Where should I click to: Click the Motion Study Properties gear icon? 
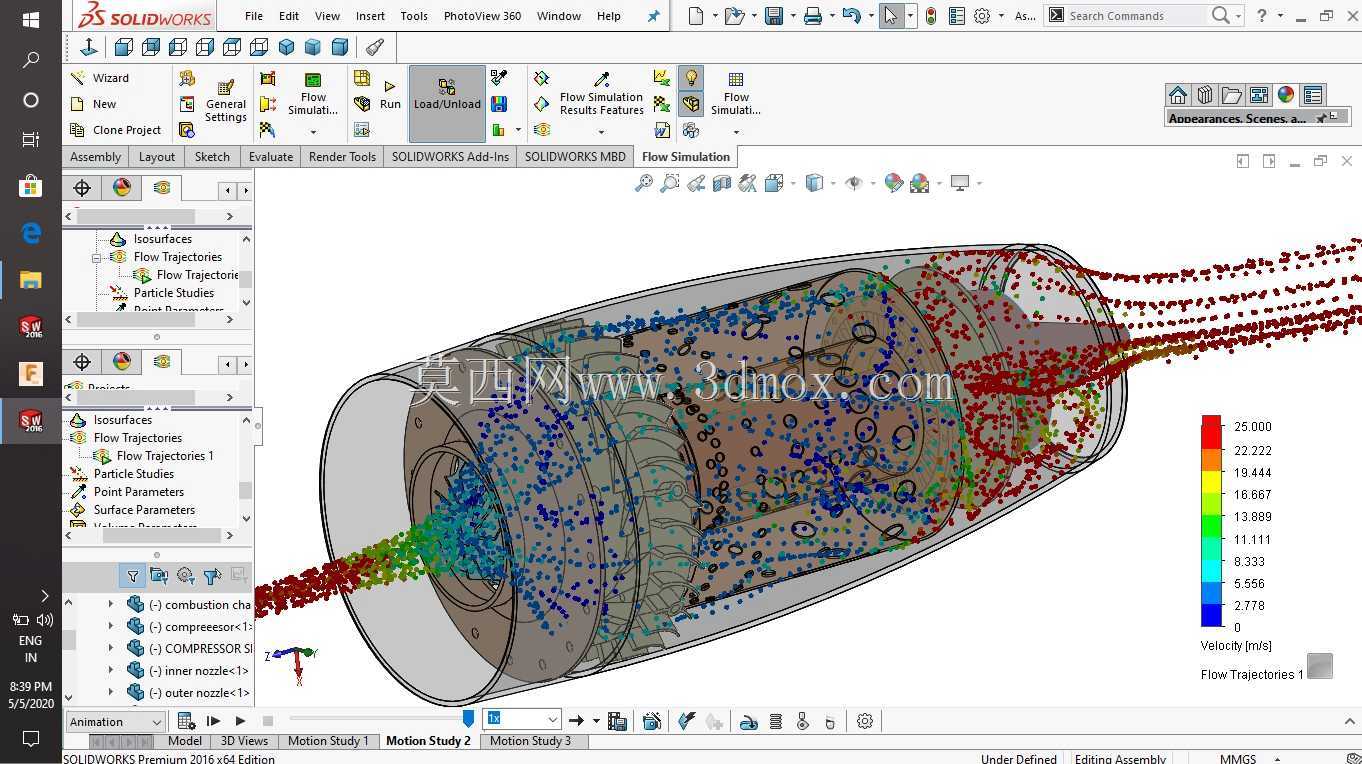click(x=865, y=721)
